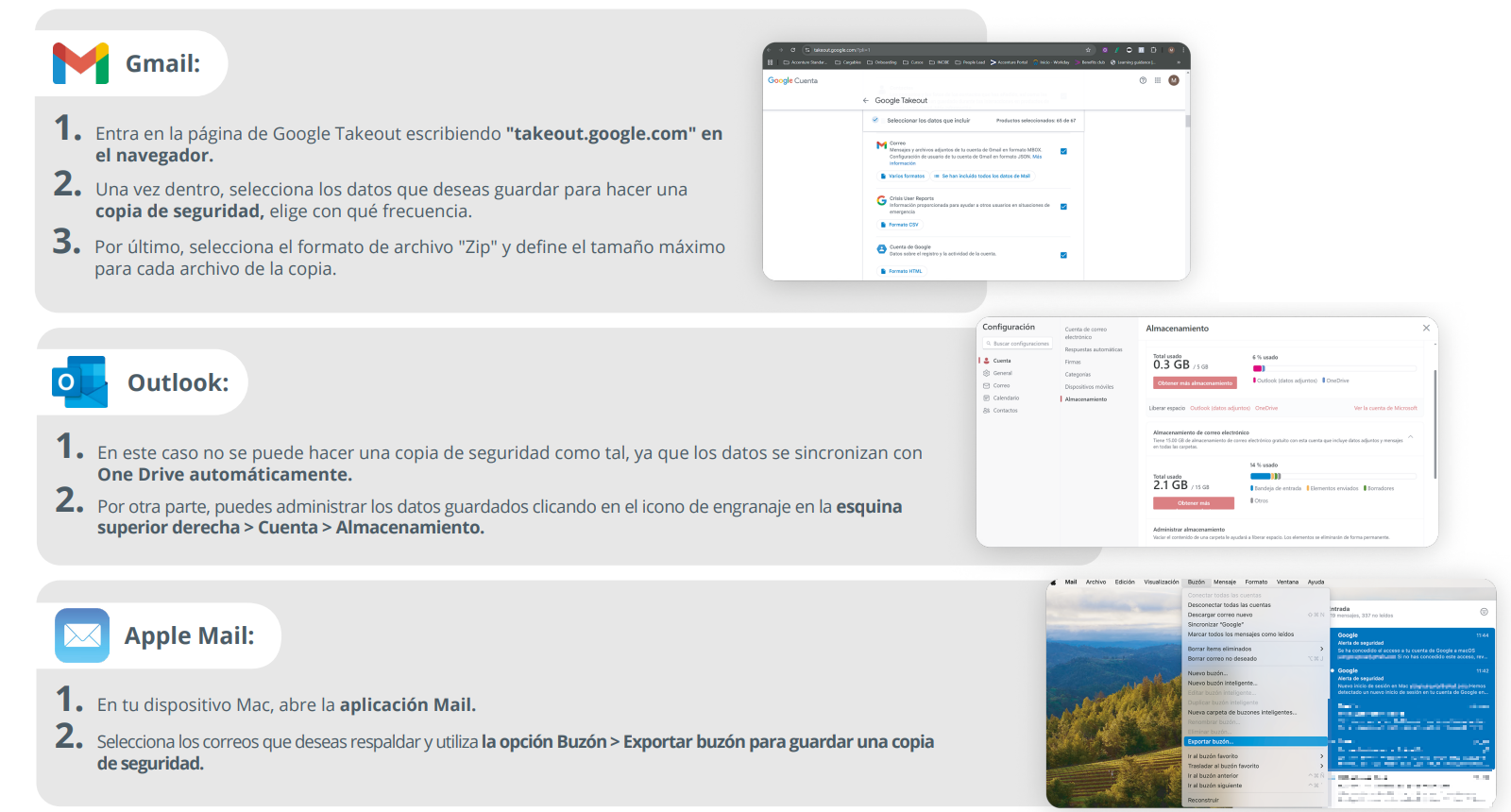The height and width of the screenshot is (812, 1511).
Task: Click the 14 % usado email storage bar
Action: coord(1333,476)
